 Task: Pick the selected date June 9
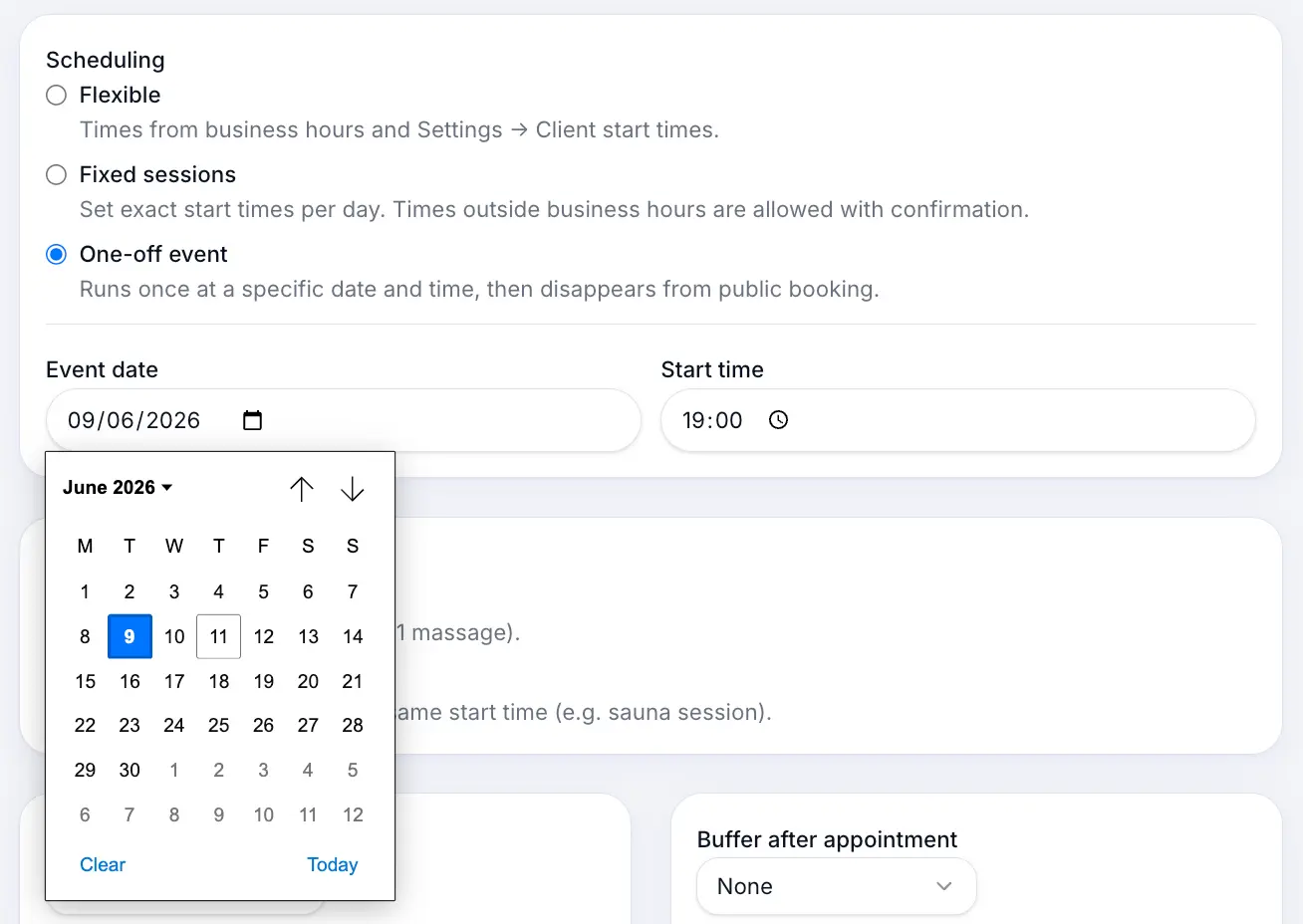pyautogui.click(x=130, y=636)
